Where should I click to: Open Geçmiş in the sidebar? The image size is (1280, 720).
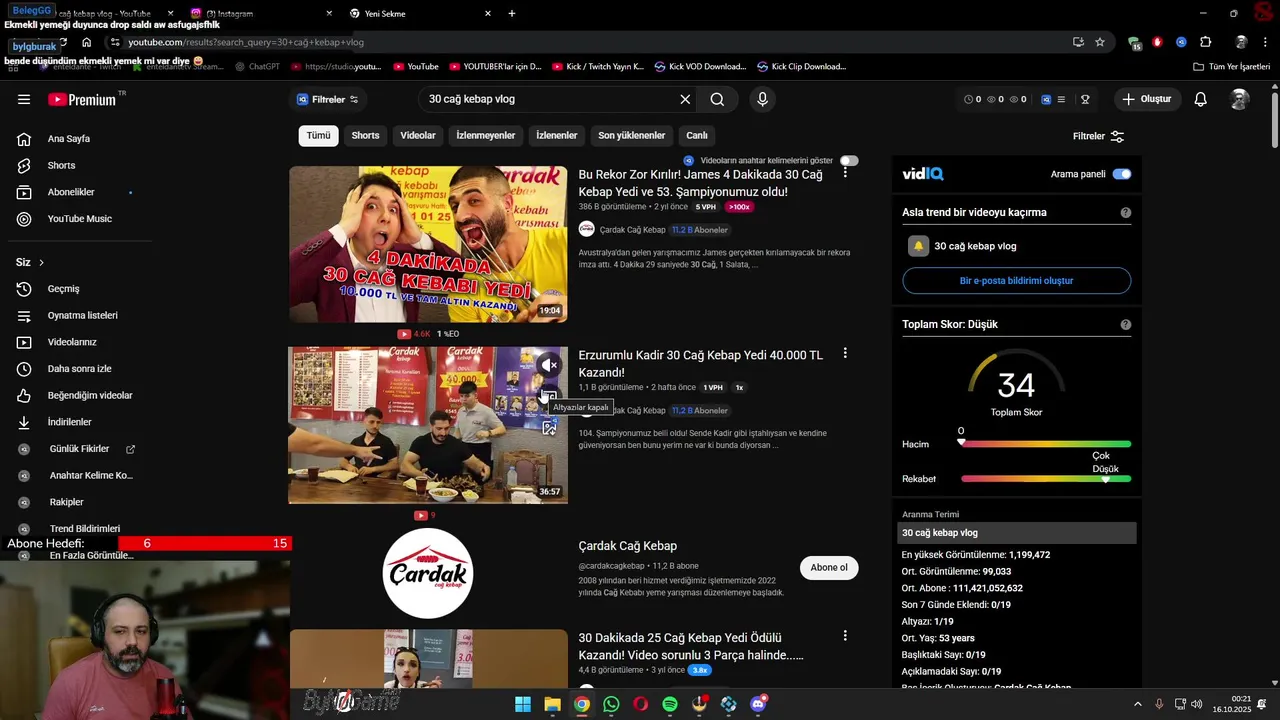(x=63, y=289)
